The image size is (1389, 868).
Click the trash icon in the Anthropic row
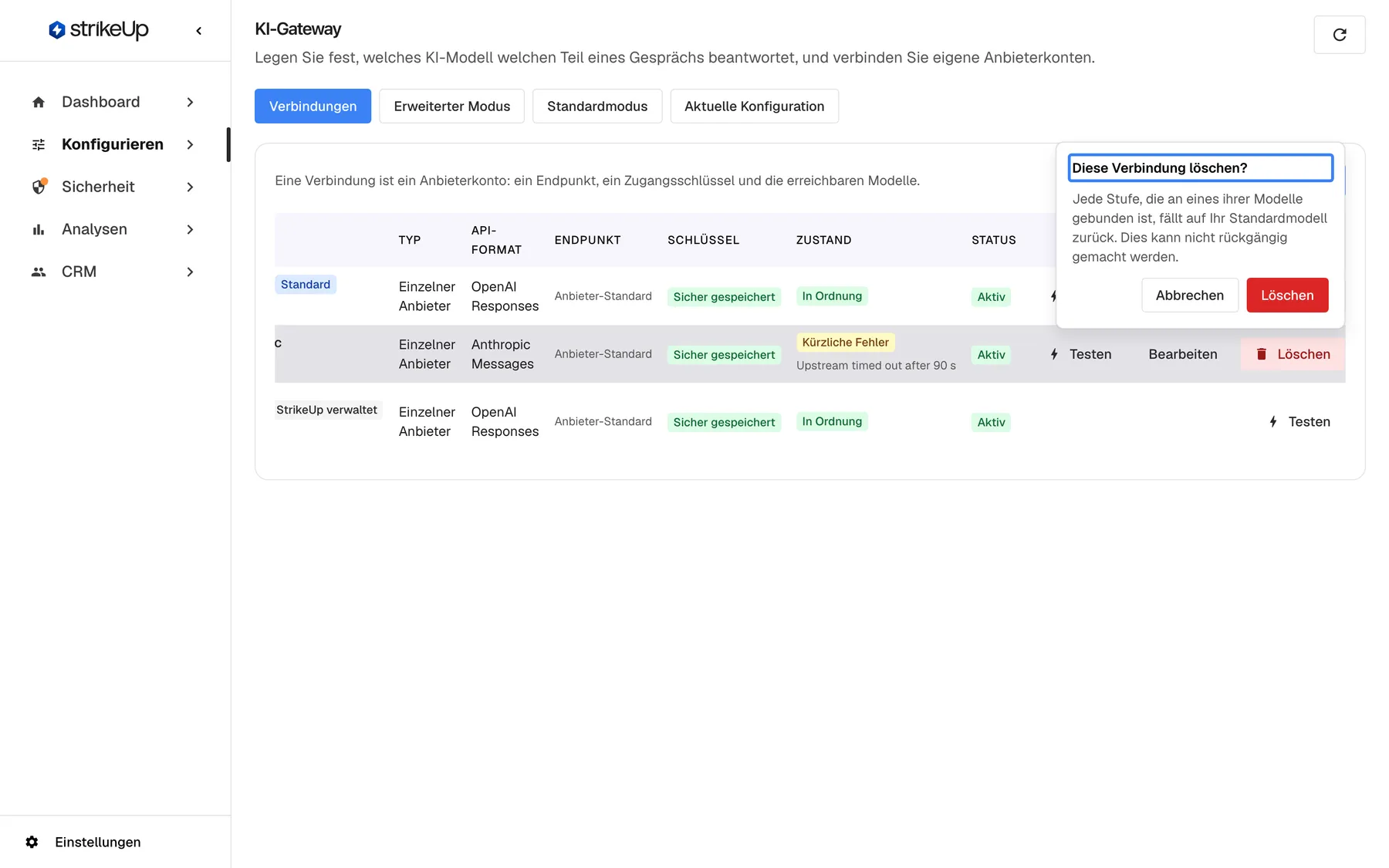pyautogui.click(x=1262, y=354)
